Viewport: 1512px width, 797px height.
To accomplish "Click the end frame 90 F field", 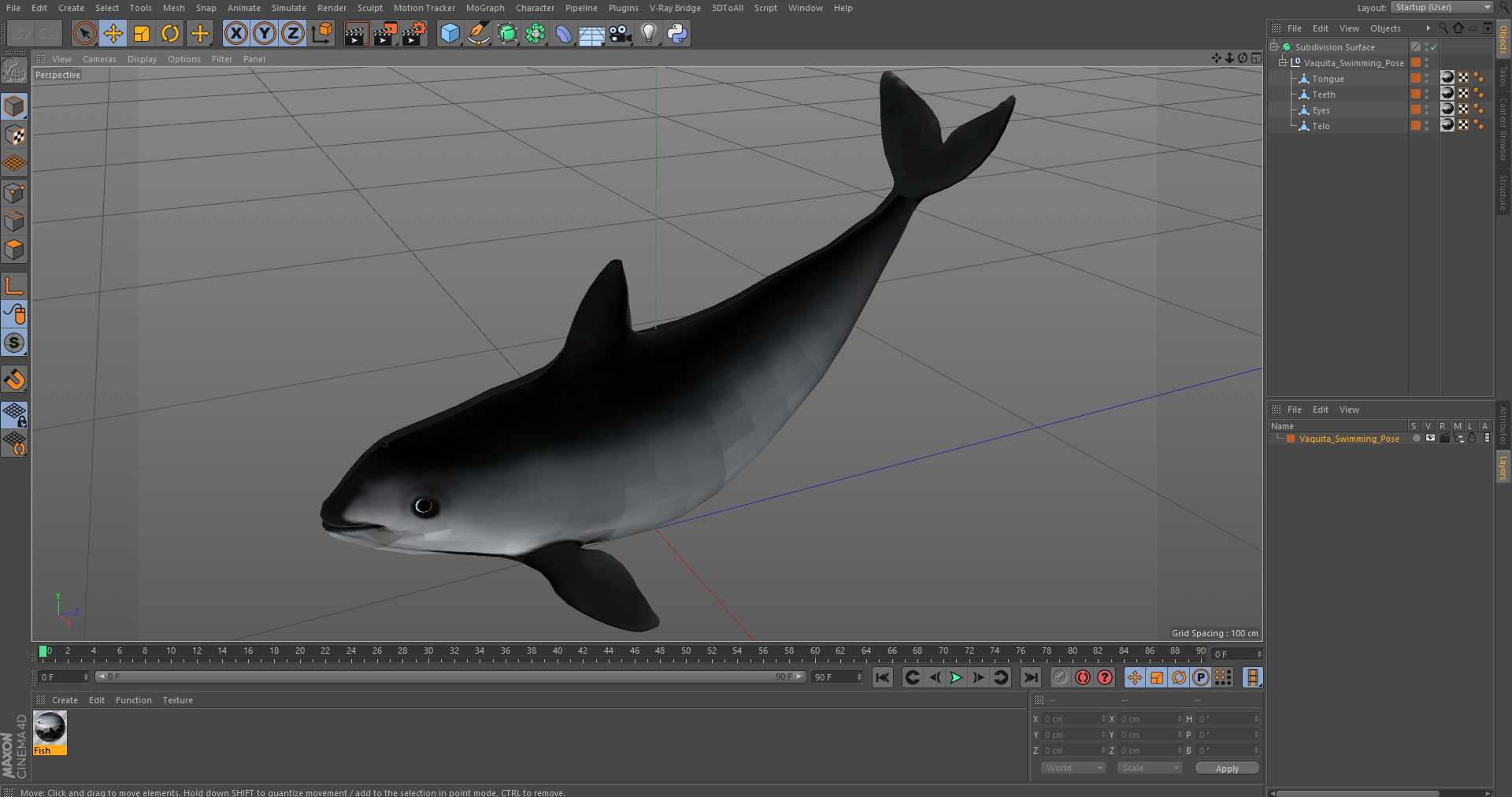I will tap(837, 677).
